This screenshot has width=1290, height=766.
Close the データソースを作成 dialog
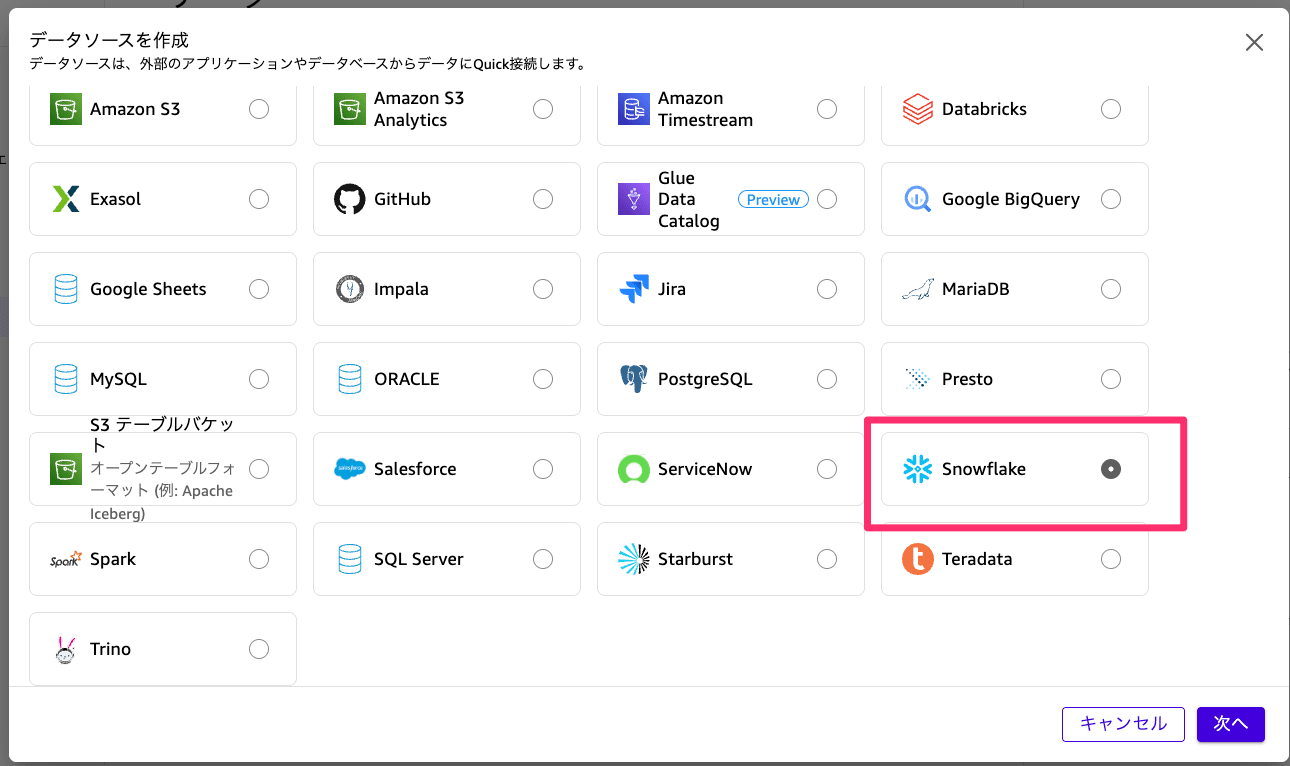tap(1254, 42)
